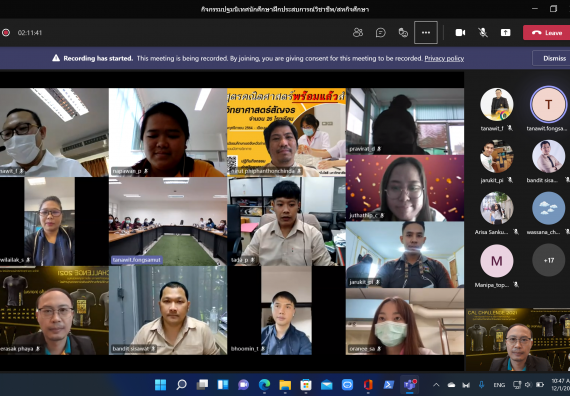Screen dimensions: 570x396
Task: Click the meeting title in the title bar
Action: pyautogui.click(x=285, y=9)
